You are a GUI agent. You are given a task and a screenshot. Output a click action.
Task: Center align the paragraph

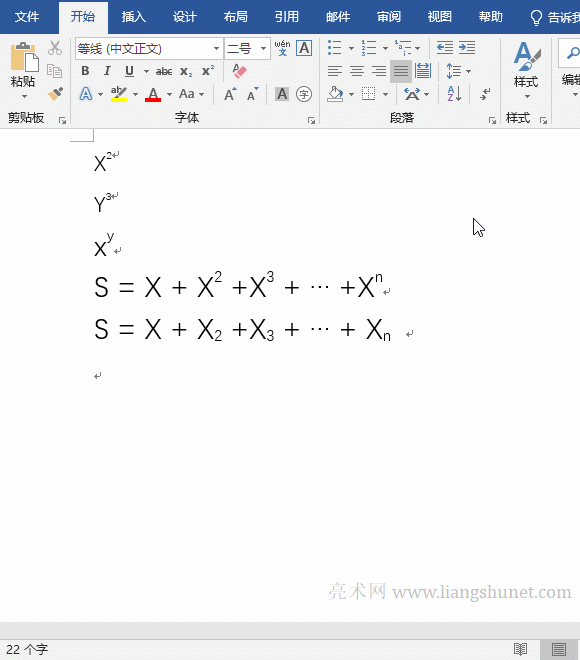tap(357, 71)
